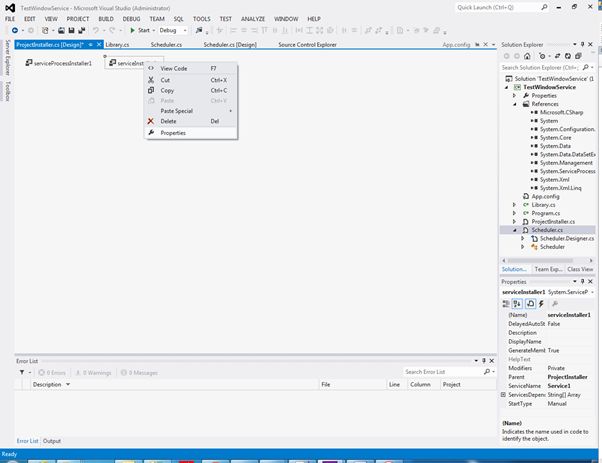Click the Quick Launch search field
The width and height of the screenshot is (602, 463).
(x=498, y=7)
